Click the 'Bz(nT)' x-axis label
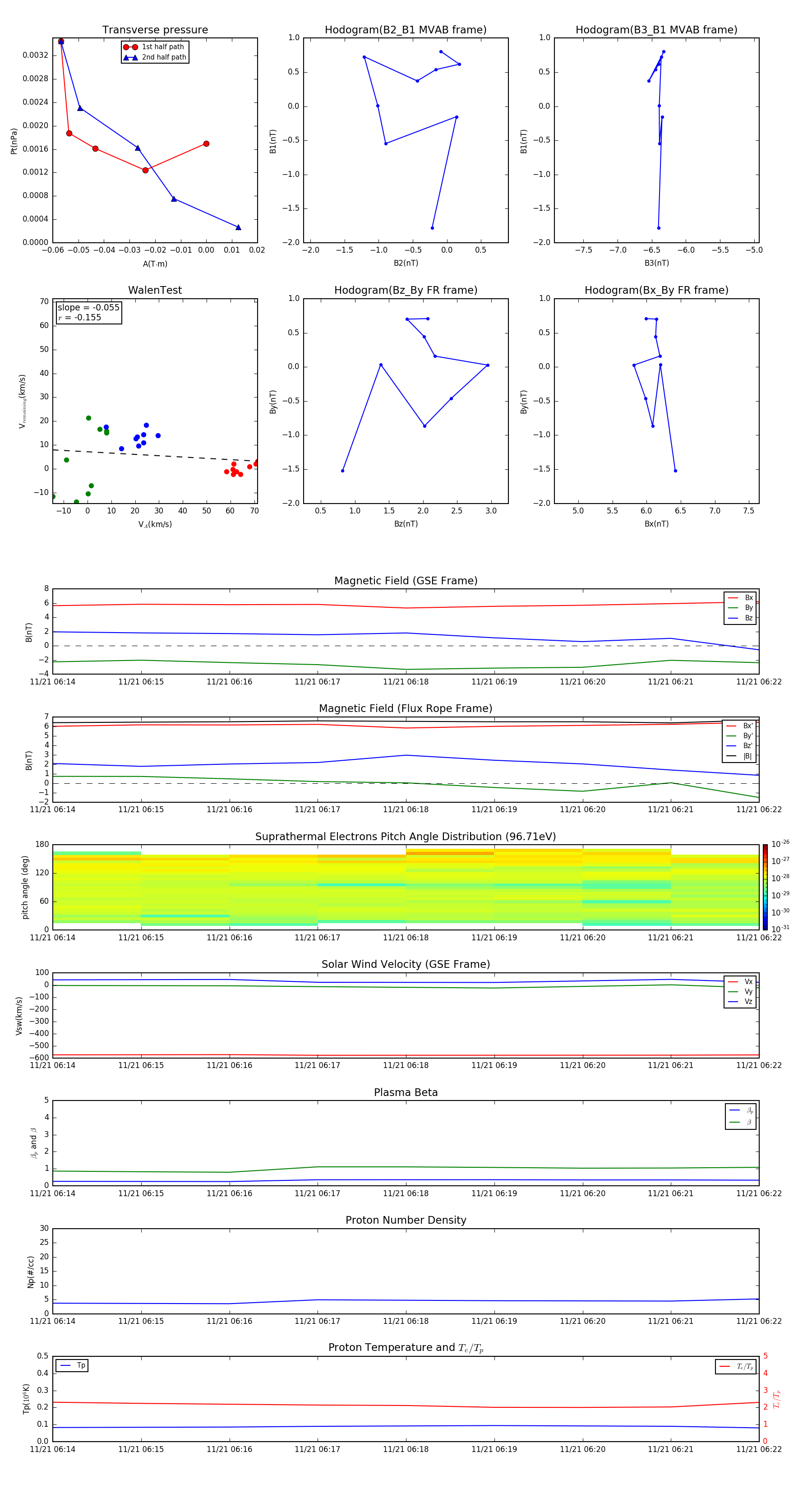This screenshot has width=812, height=1489. (x=406, y=524)
